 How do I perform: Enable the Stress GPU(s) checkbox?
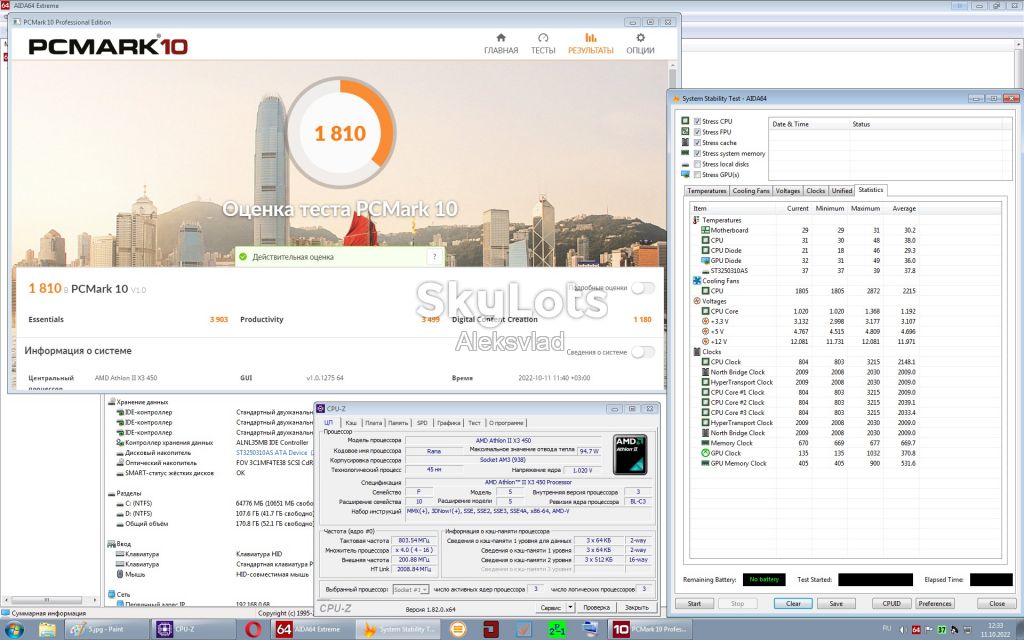[x=697, y=174]
